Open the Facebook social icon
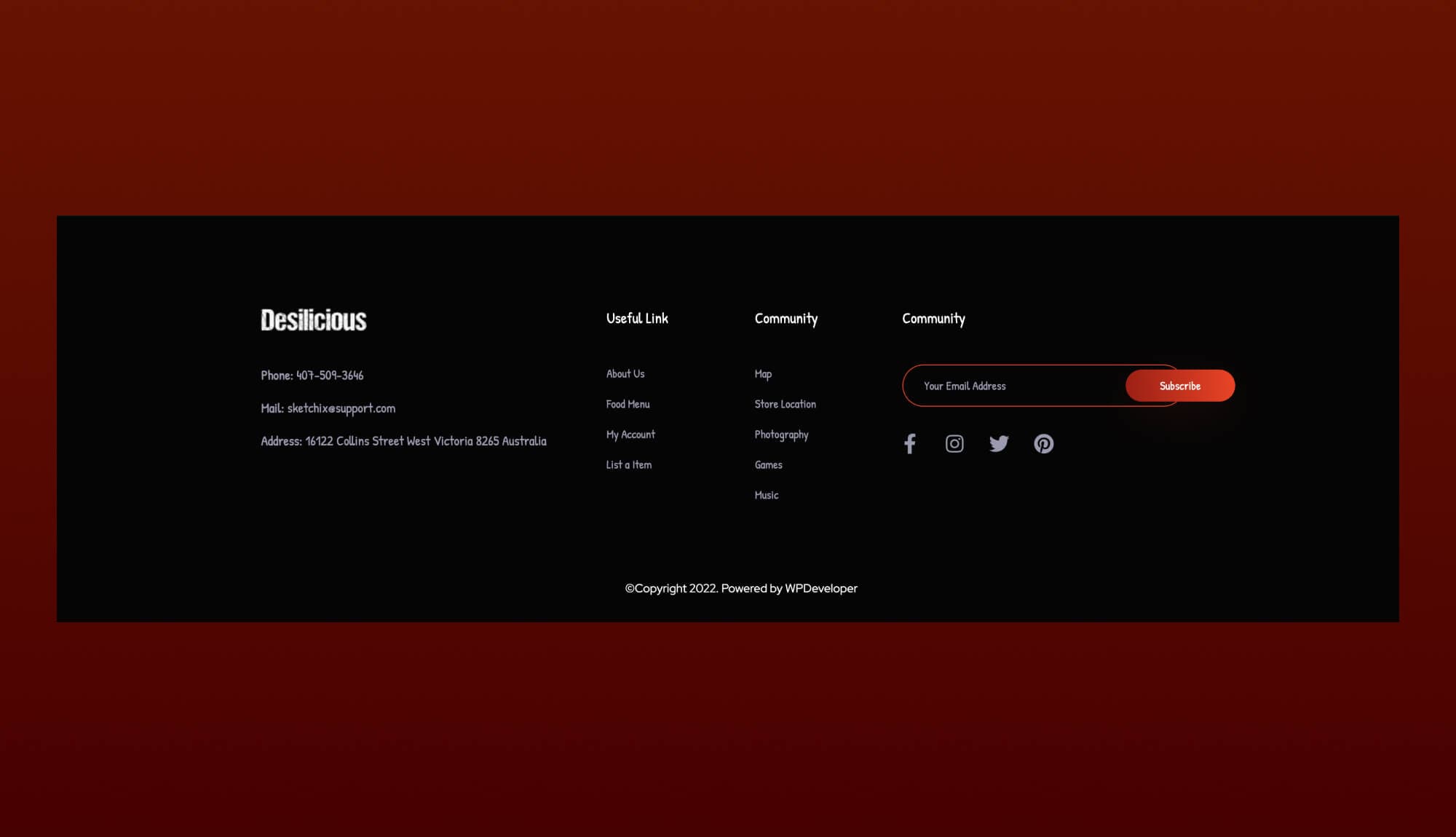The height and width of the screenshot is (837, 1456). pos(909,444)
